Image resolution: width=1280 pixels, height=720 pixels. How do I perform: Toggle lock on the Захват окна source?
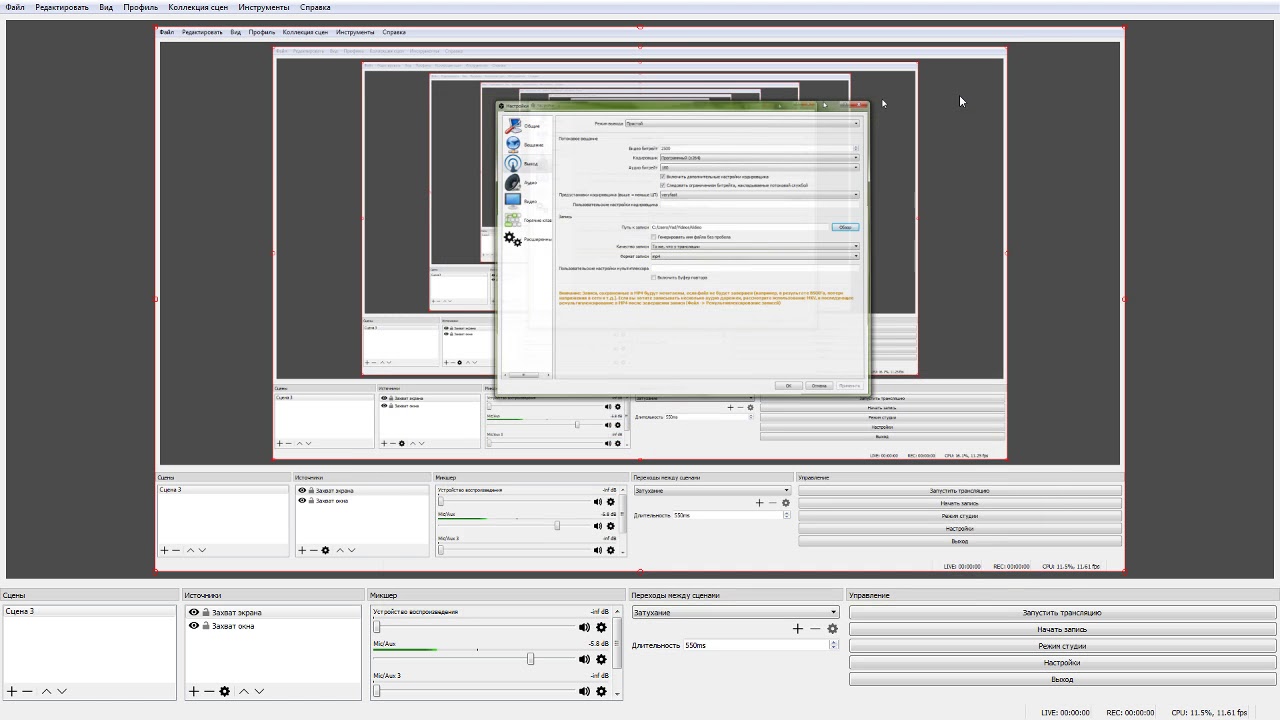point(206,626)
